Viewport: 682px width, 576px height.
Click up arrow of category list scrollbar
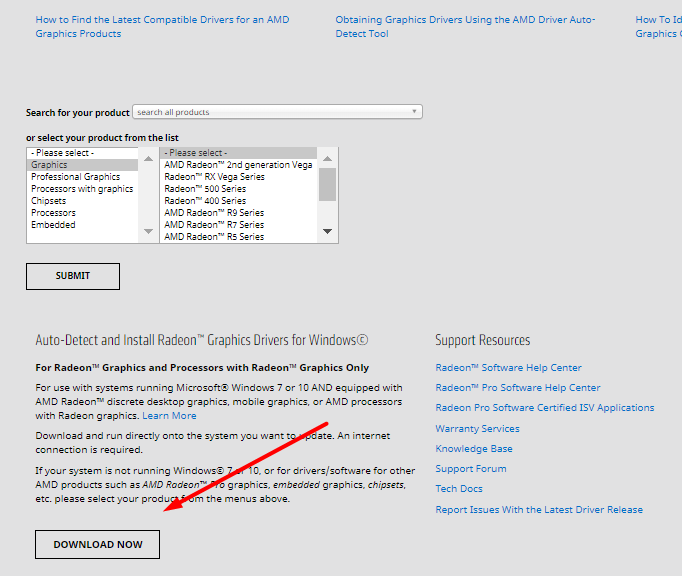pos(148,158)
